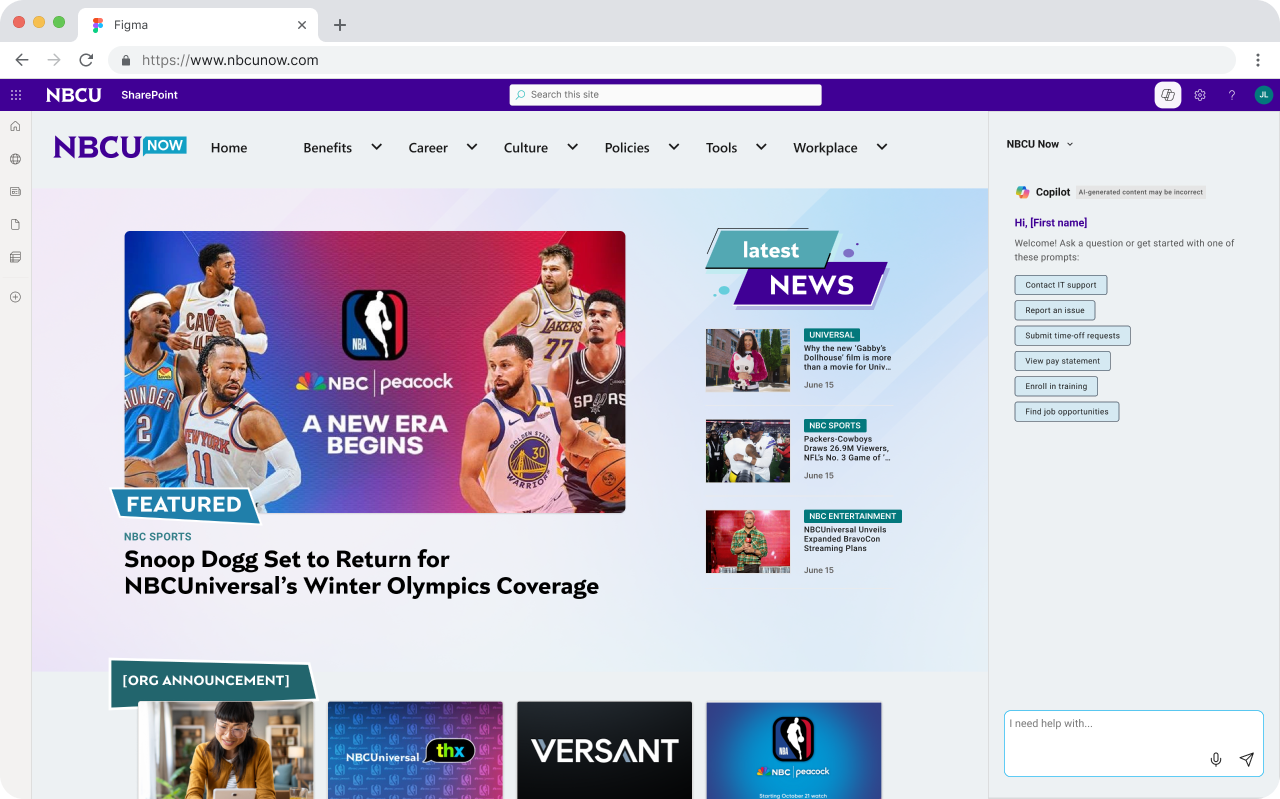Click the Packers-Cowboys article thumbnail
The width and height of the screenshot is (1280, 799).
748,451
